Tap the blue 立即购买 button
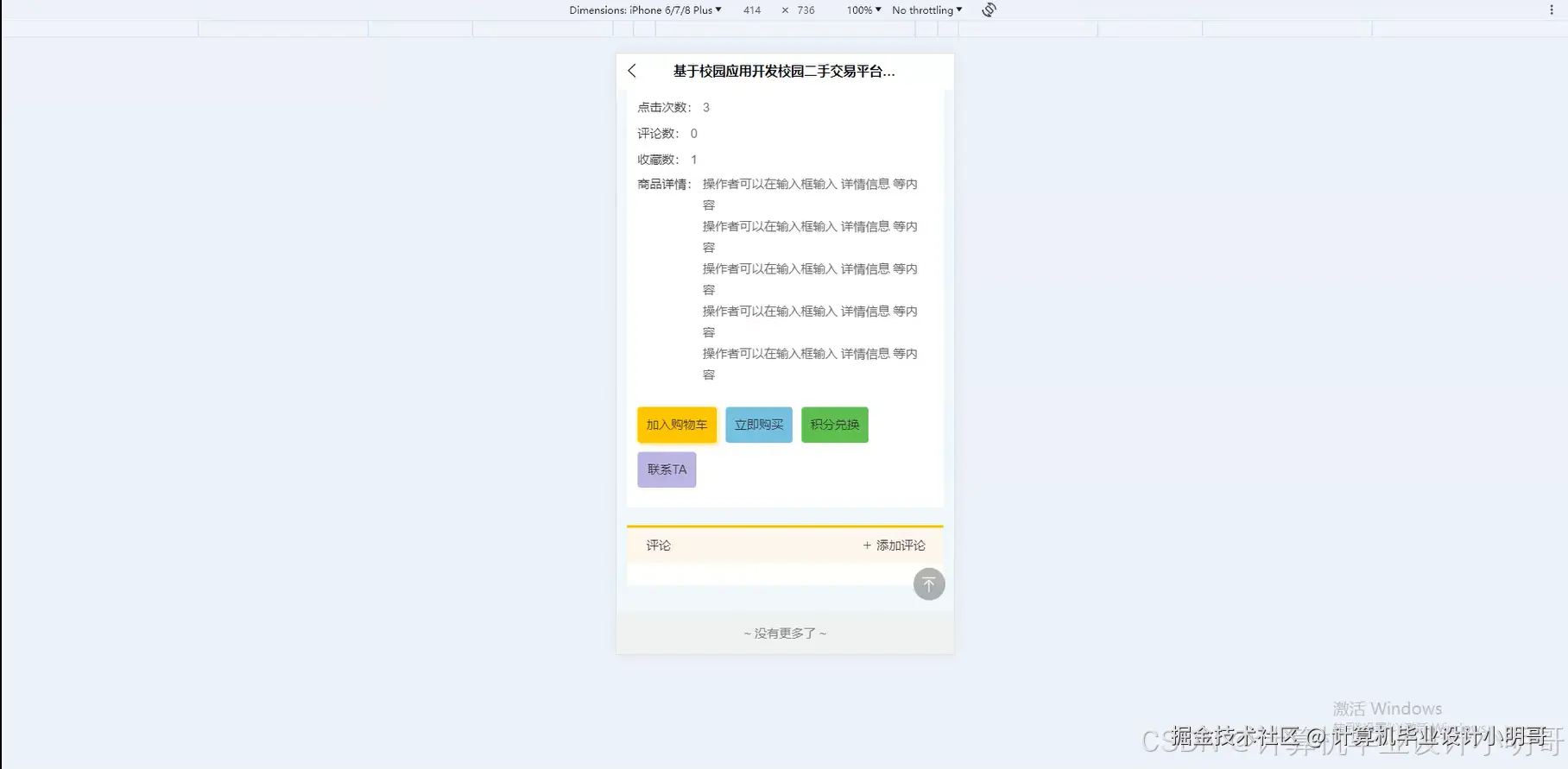 pos(759,425)
